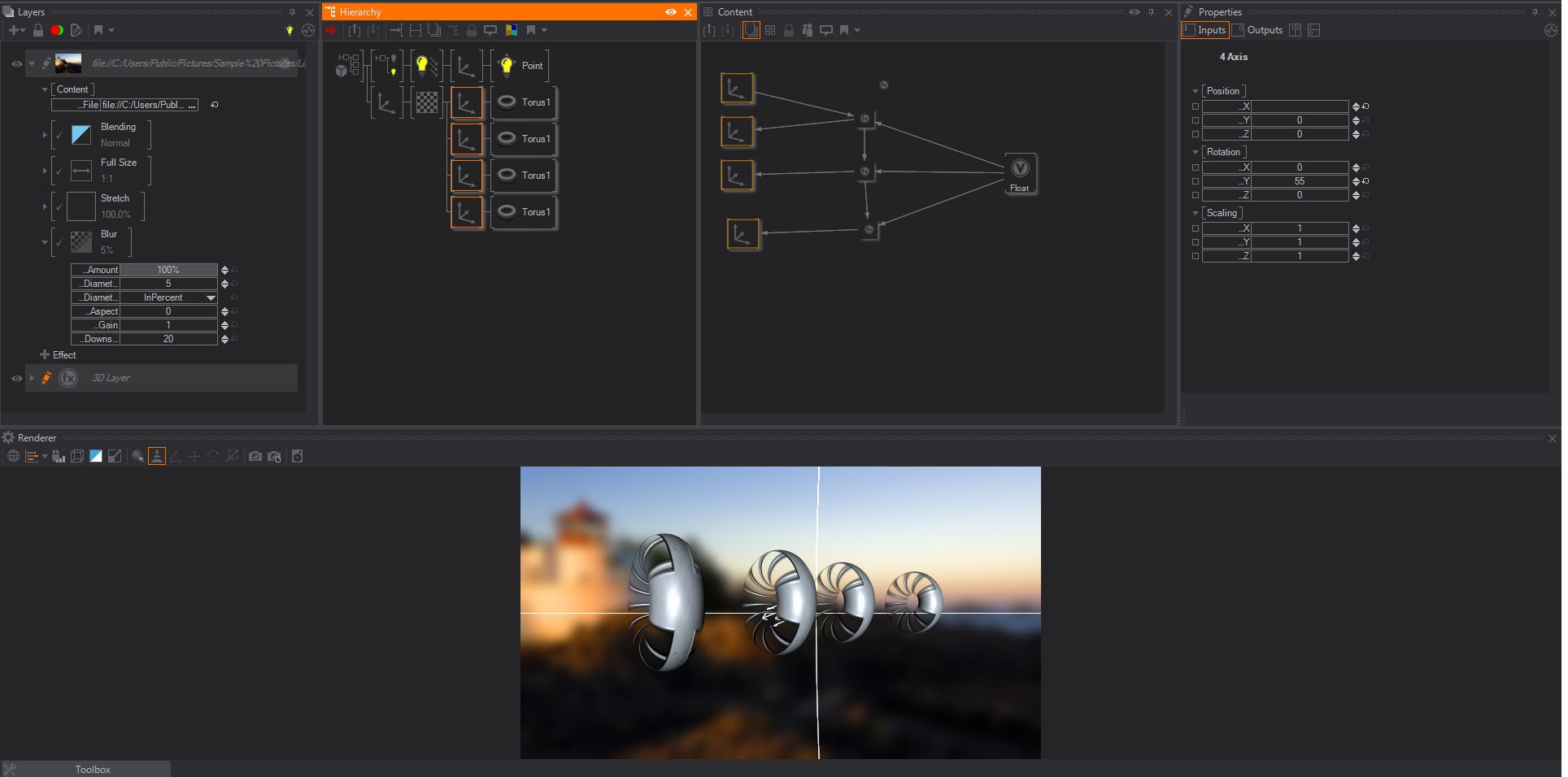Click the Blur Gain value field
Image resolution: width=1568 pixels, height=777 pixels.
168,325
